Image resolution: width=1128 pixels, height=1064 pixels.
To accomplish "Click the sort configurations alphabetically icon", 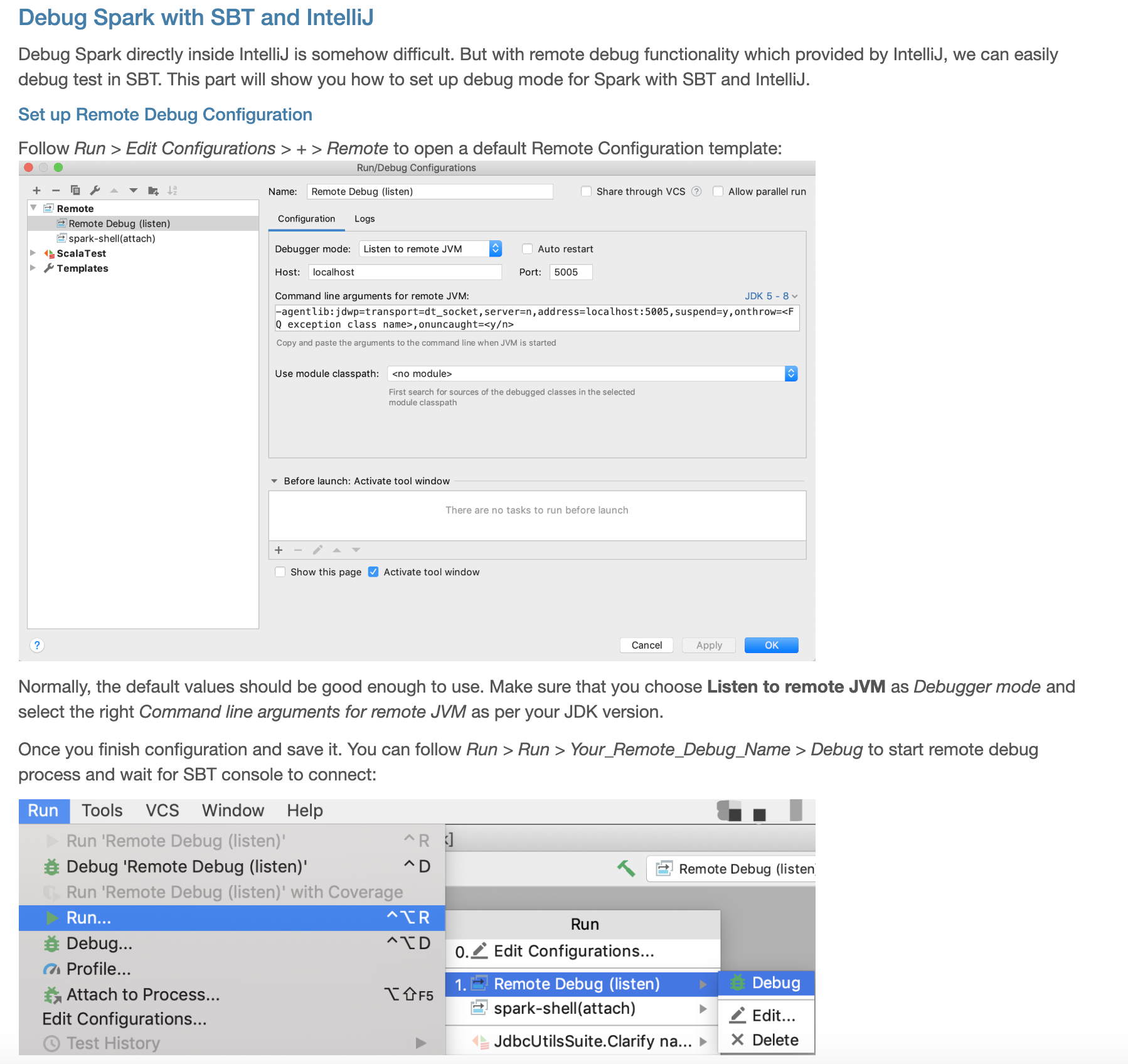I will click(173, 190).
